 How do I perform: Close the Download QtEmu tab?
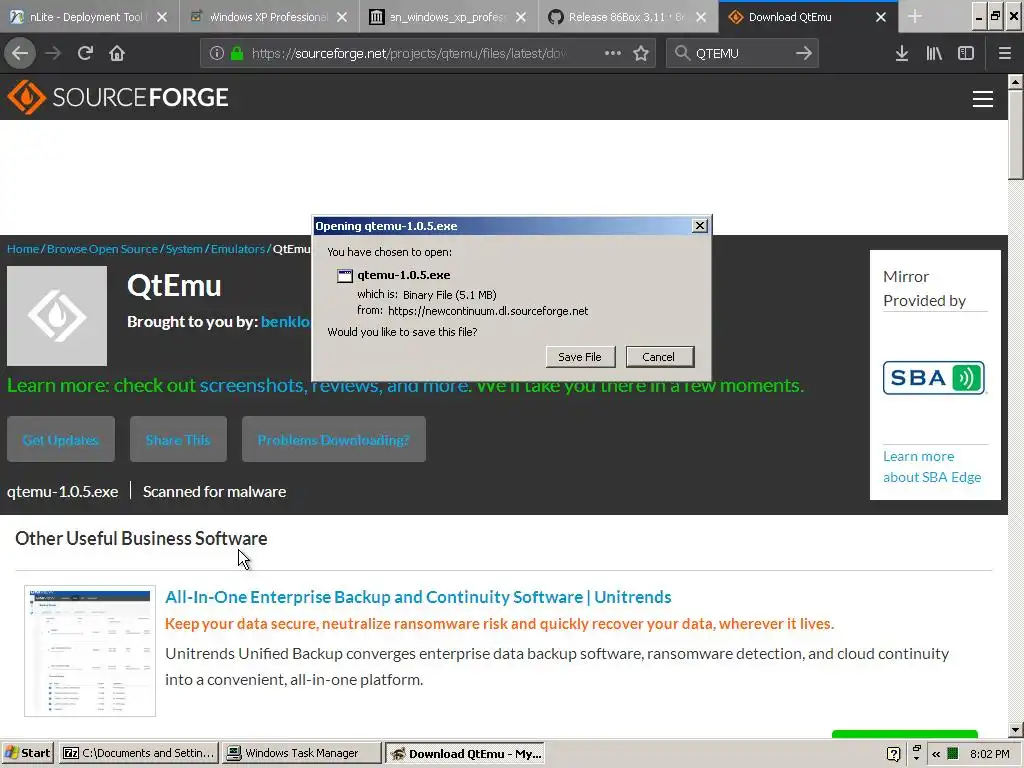click(881, 17)
